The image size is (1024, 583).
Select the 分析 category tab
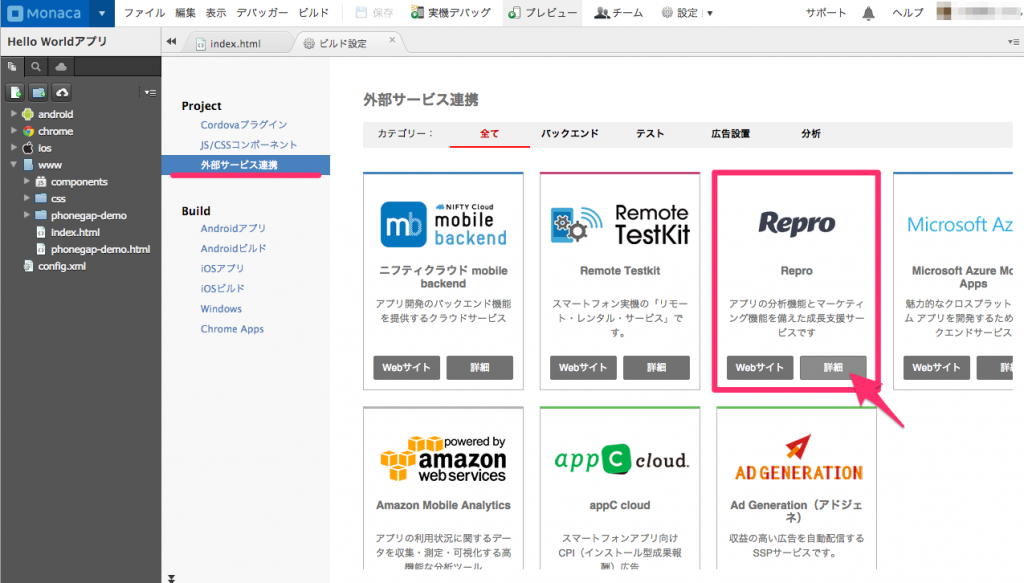(x=810, y=133)
